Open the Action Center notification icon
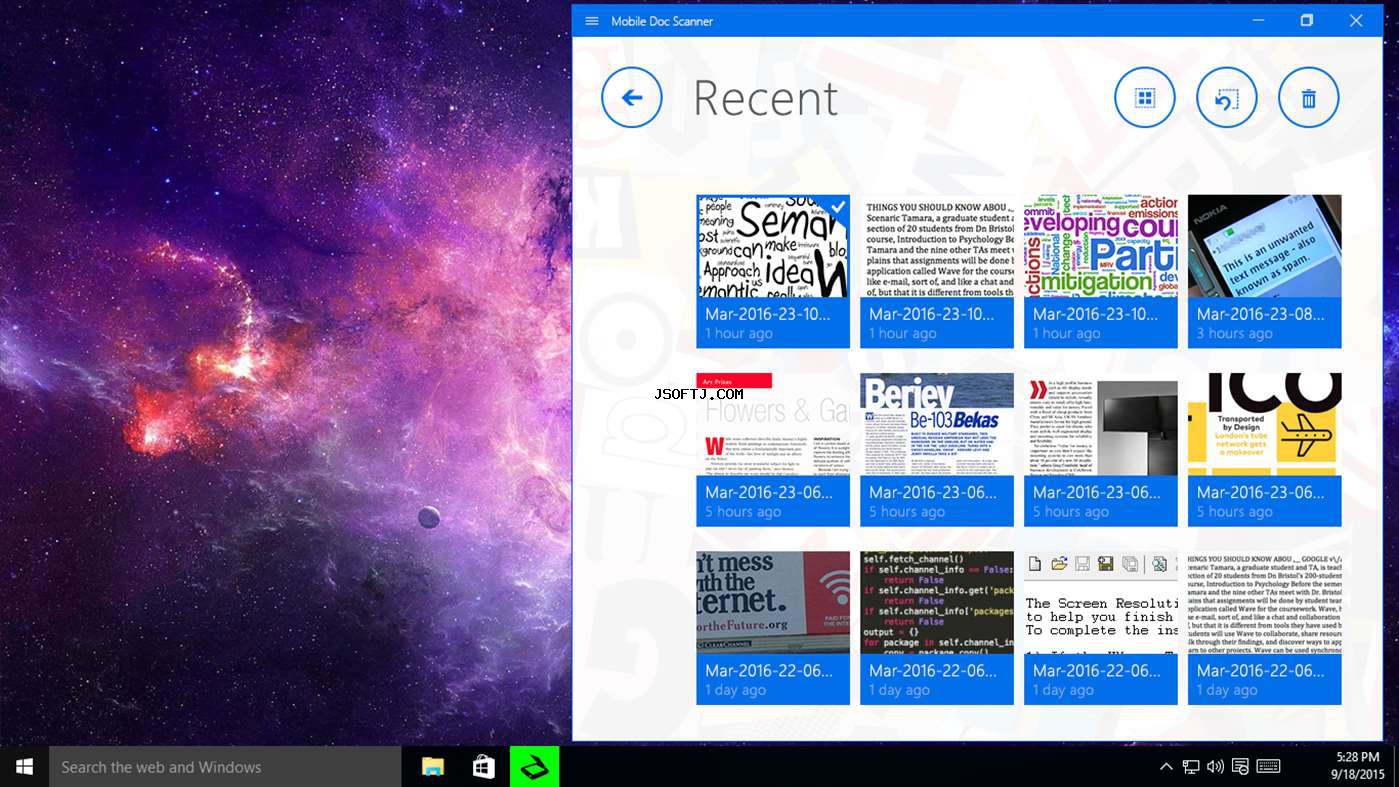Screen dimensions: 1399x787 pos(1240,767)
